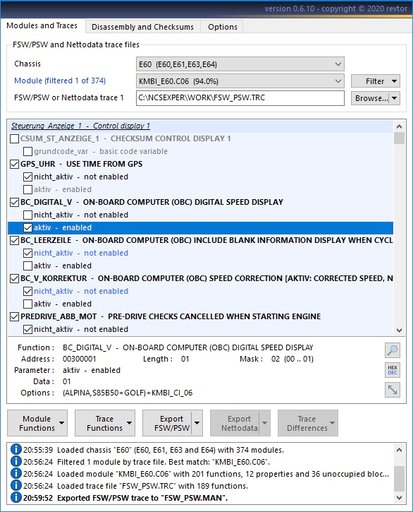Click info icon beside Exported FSW/PSW entry

tap(16, 498)
